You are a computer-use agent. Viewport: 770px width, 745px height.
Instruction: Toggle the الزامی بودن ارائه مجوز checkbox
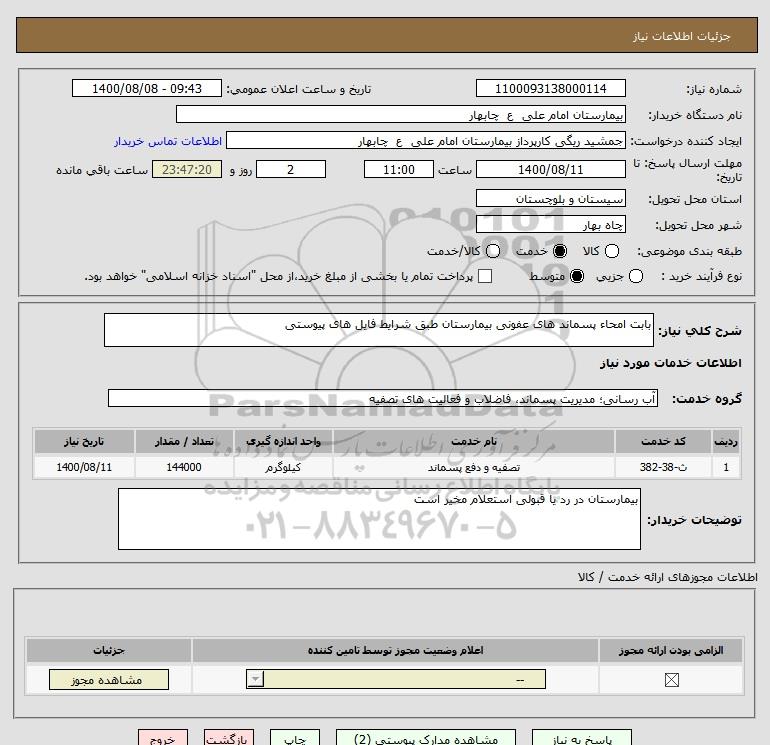click(x=671, y=680)
